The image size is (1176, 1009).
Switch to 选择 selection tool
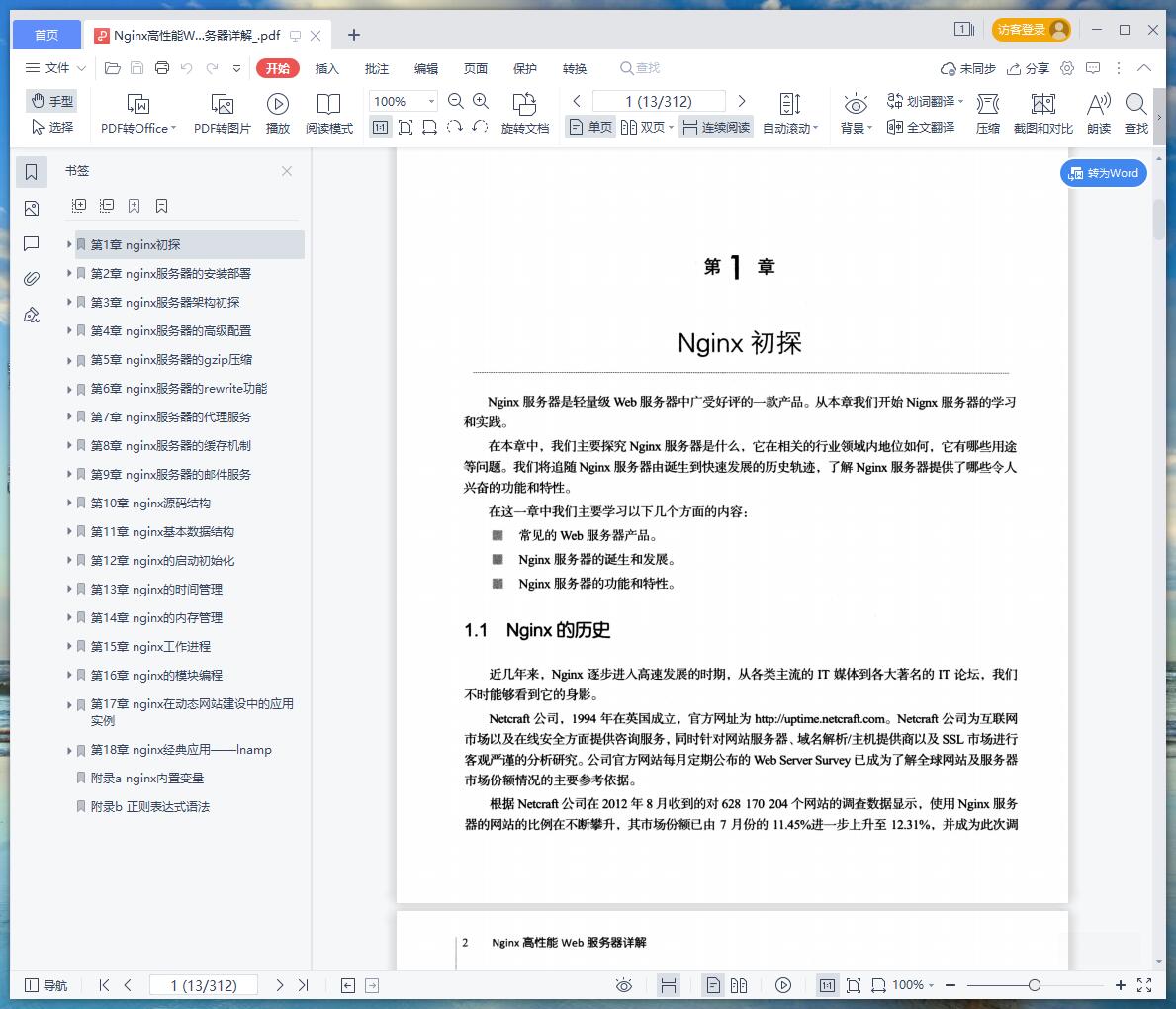[51, 127]
